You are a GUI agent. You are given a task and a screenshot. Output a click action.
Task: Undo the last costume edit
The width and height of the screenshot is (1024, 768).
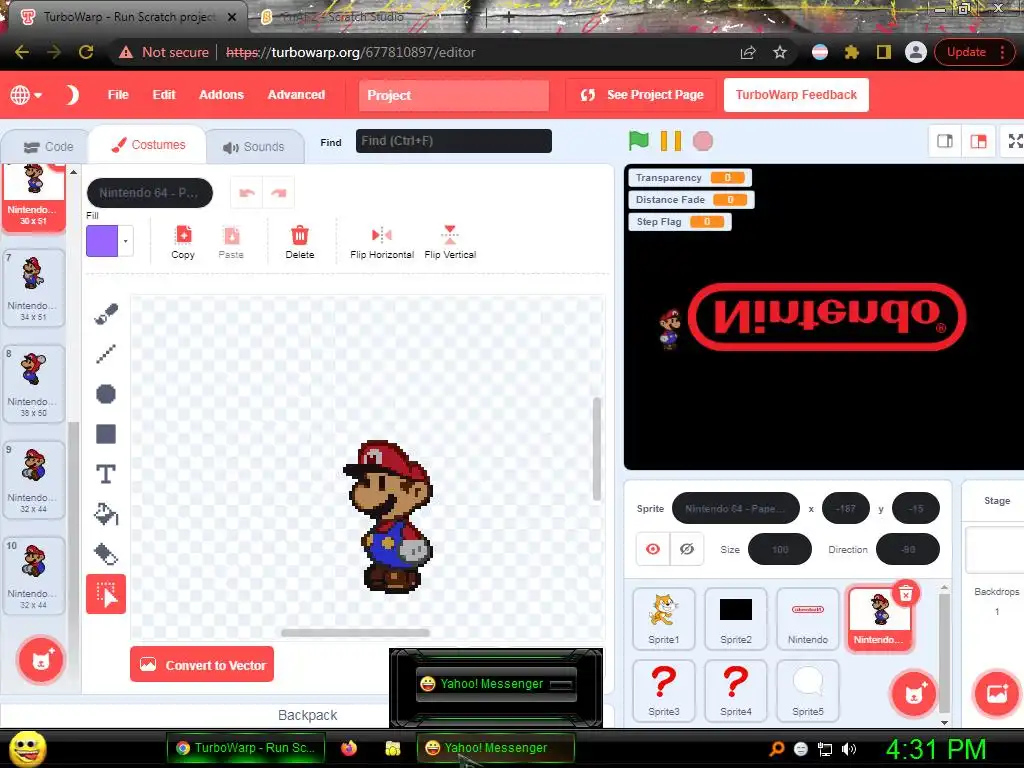[247, 193]
